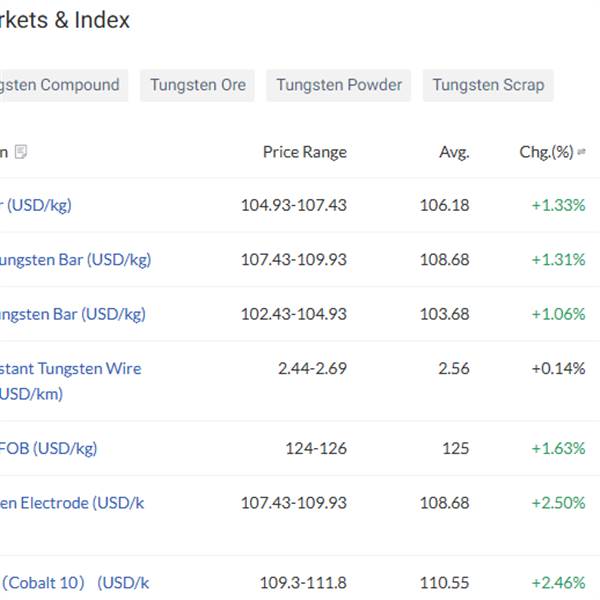Open the Tungsten Bar link averaging 103.68
This screenshot has width=600, height=600.
[73, 313]
